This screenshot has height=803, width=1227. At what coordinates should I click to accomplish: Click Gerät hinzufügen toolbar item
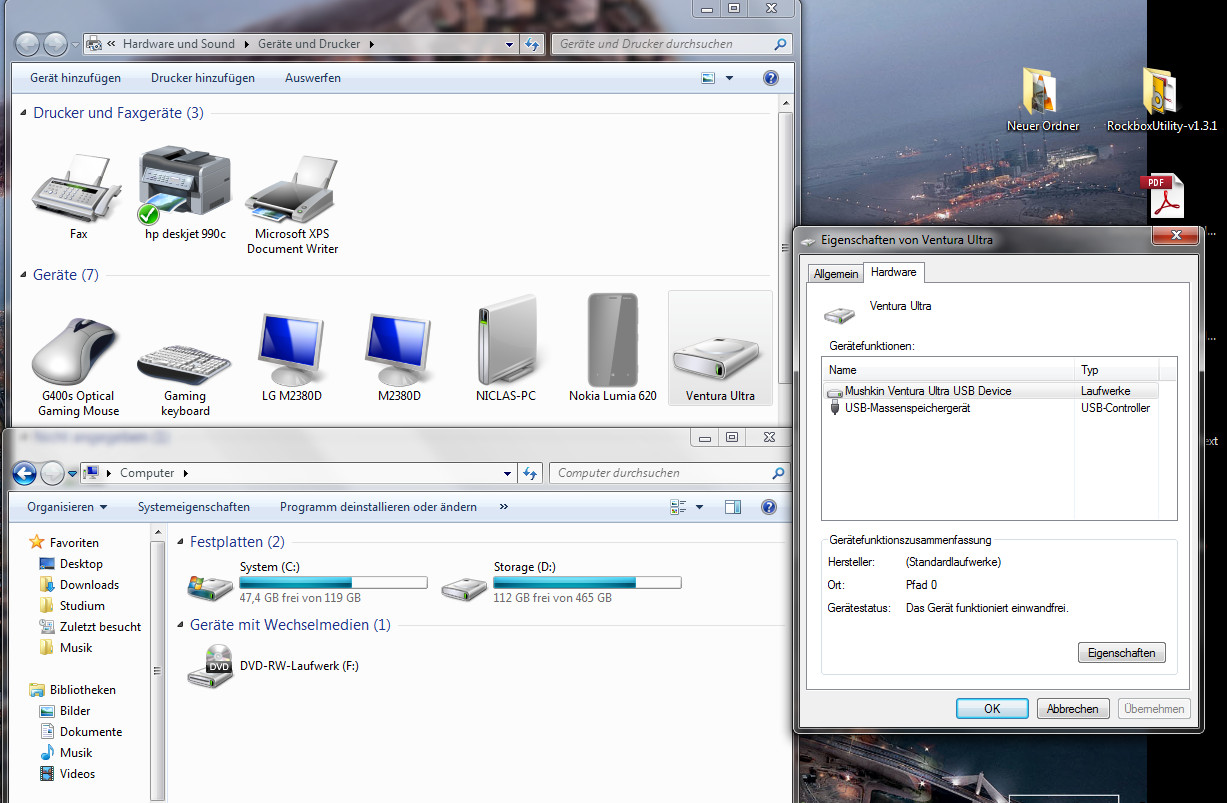point(76,78)
